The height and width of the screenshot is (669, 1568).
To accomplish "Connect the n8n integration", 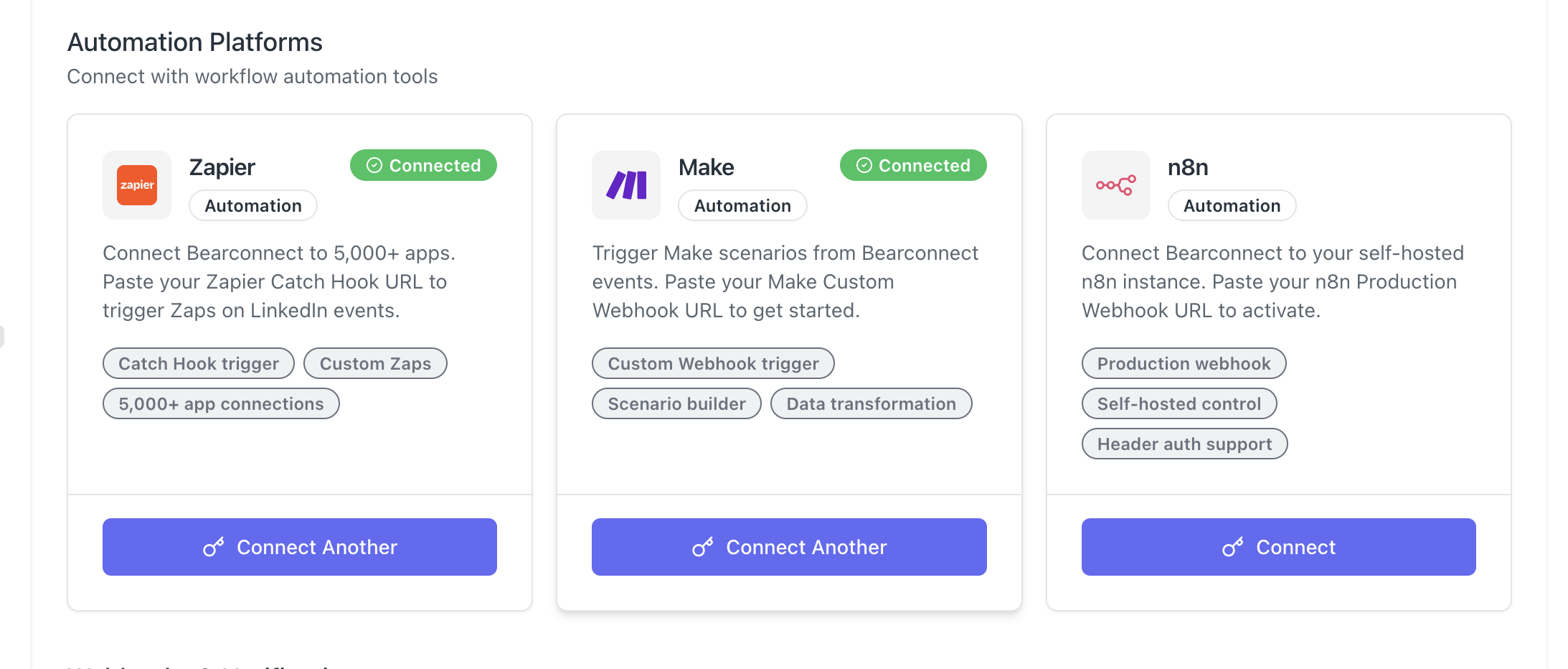I will 1278,547.
